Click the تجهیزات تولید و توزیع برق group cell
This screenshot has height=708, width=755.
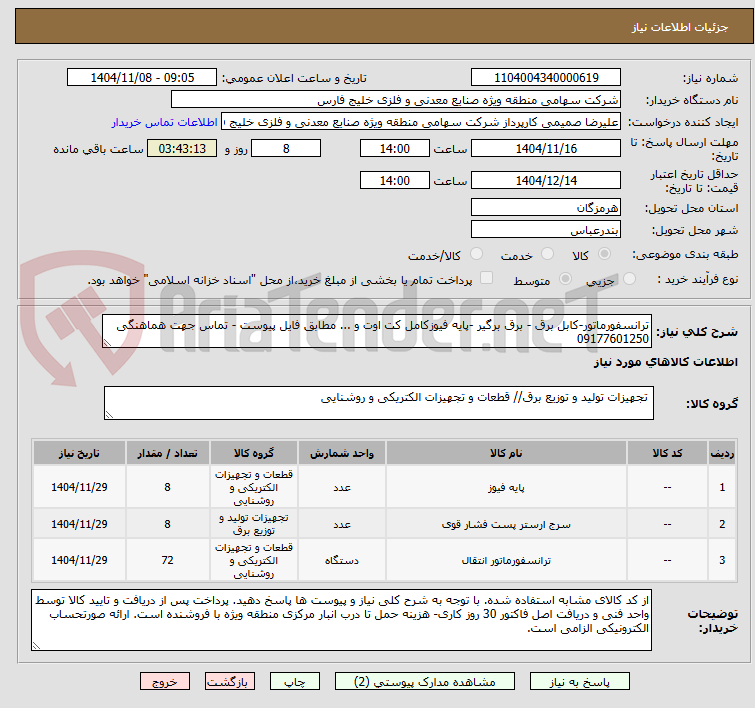(x=254, y=524)
